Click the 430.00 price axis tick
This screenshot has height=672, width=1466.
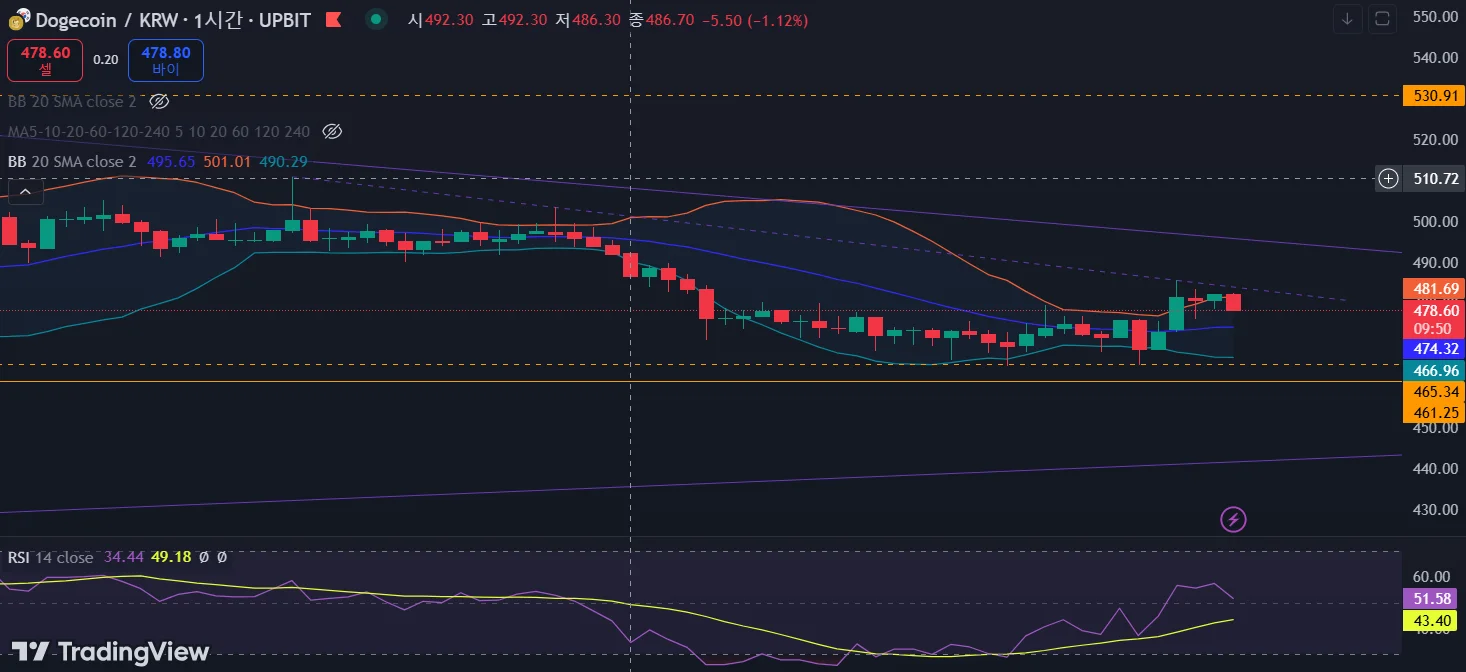(x=1433, y=509)
